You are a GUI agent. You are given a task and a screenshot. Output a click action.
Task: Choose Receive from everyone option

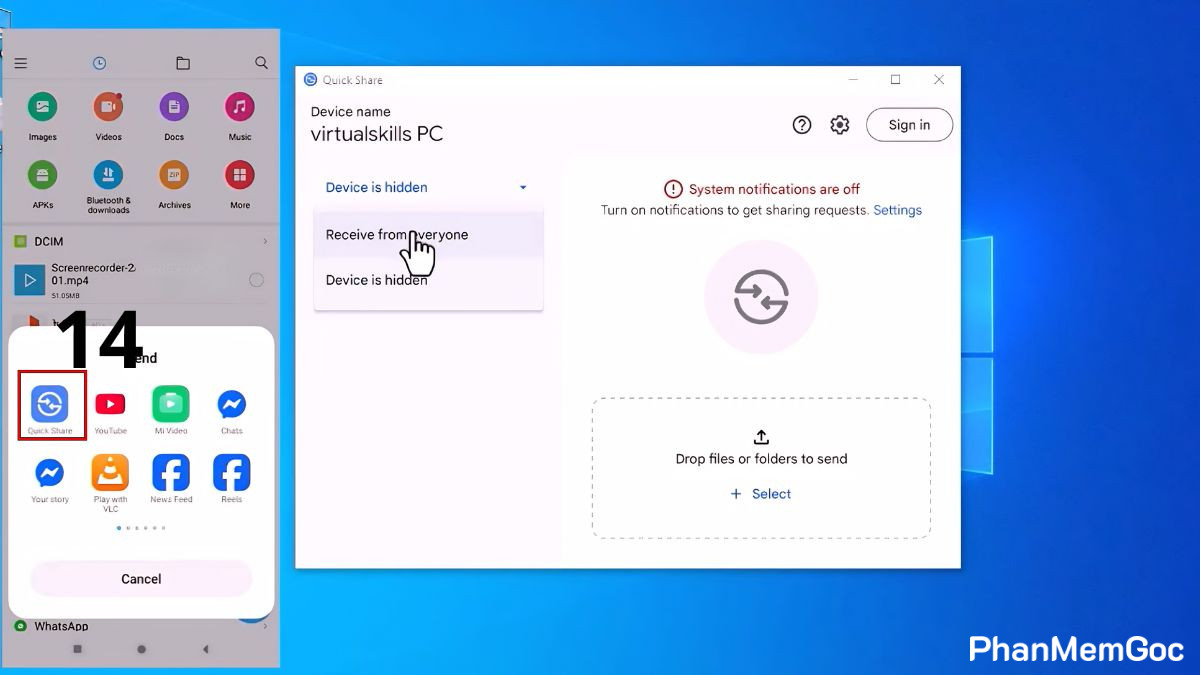click(428, 235)
